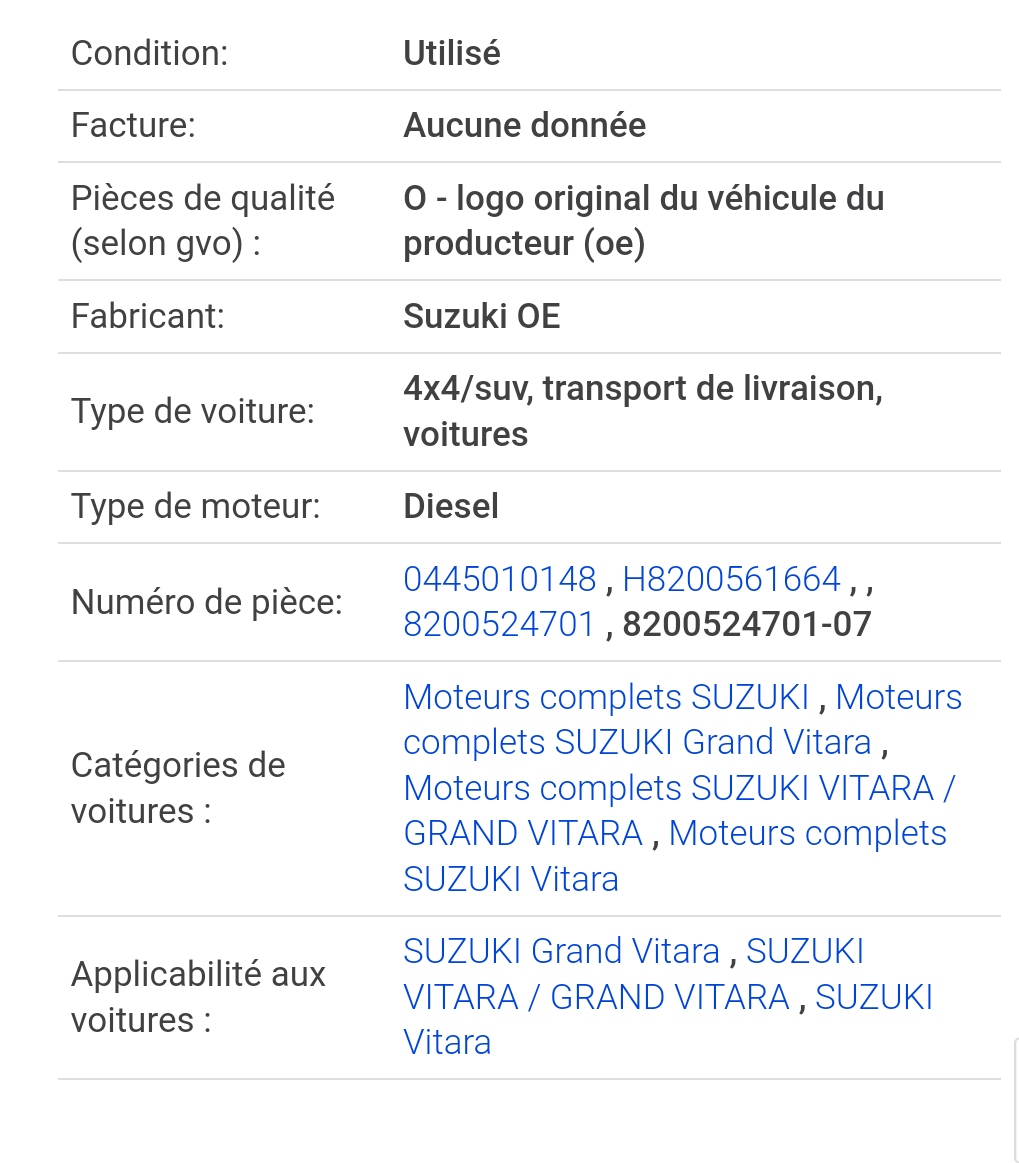
Task: Open part number 0445010148 link
Action: [499, 579]
